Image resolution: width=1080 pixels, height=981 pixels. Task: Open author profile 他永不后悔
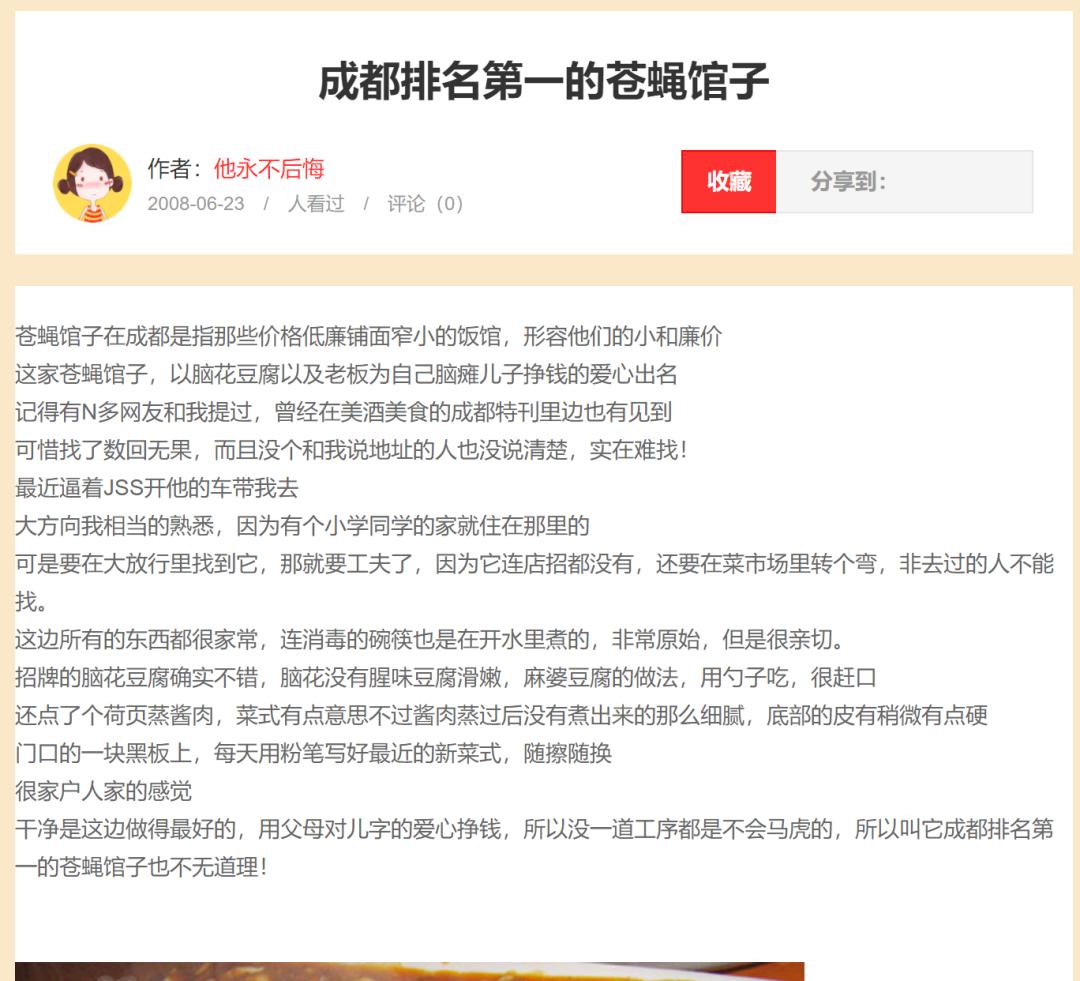click(269, 169)
